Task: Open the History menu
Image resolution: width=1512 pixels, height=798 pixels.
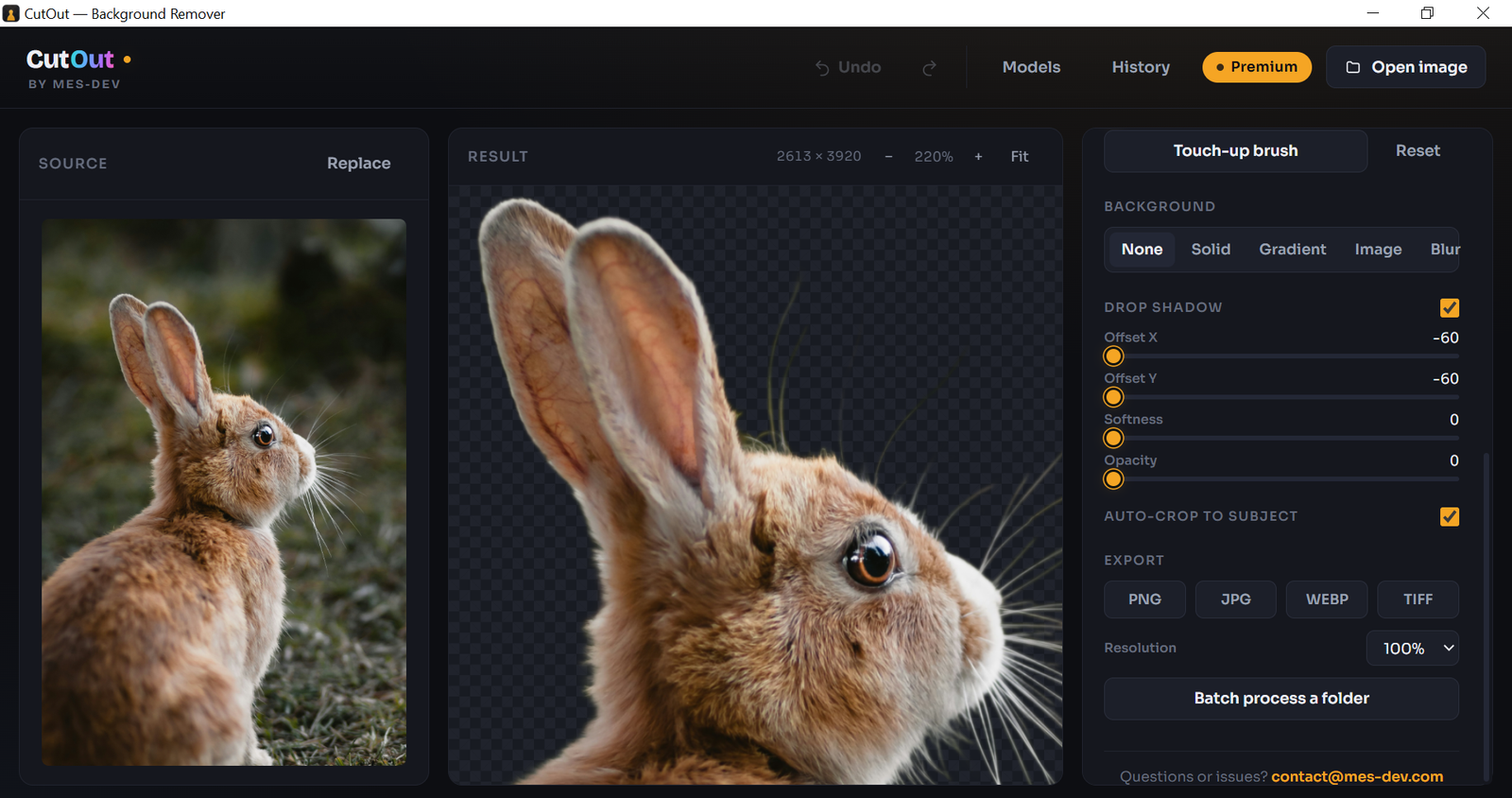Action: pyautogui.click(x=1141, y=67)
